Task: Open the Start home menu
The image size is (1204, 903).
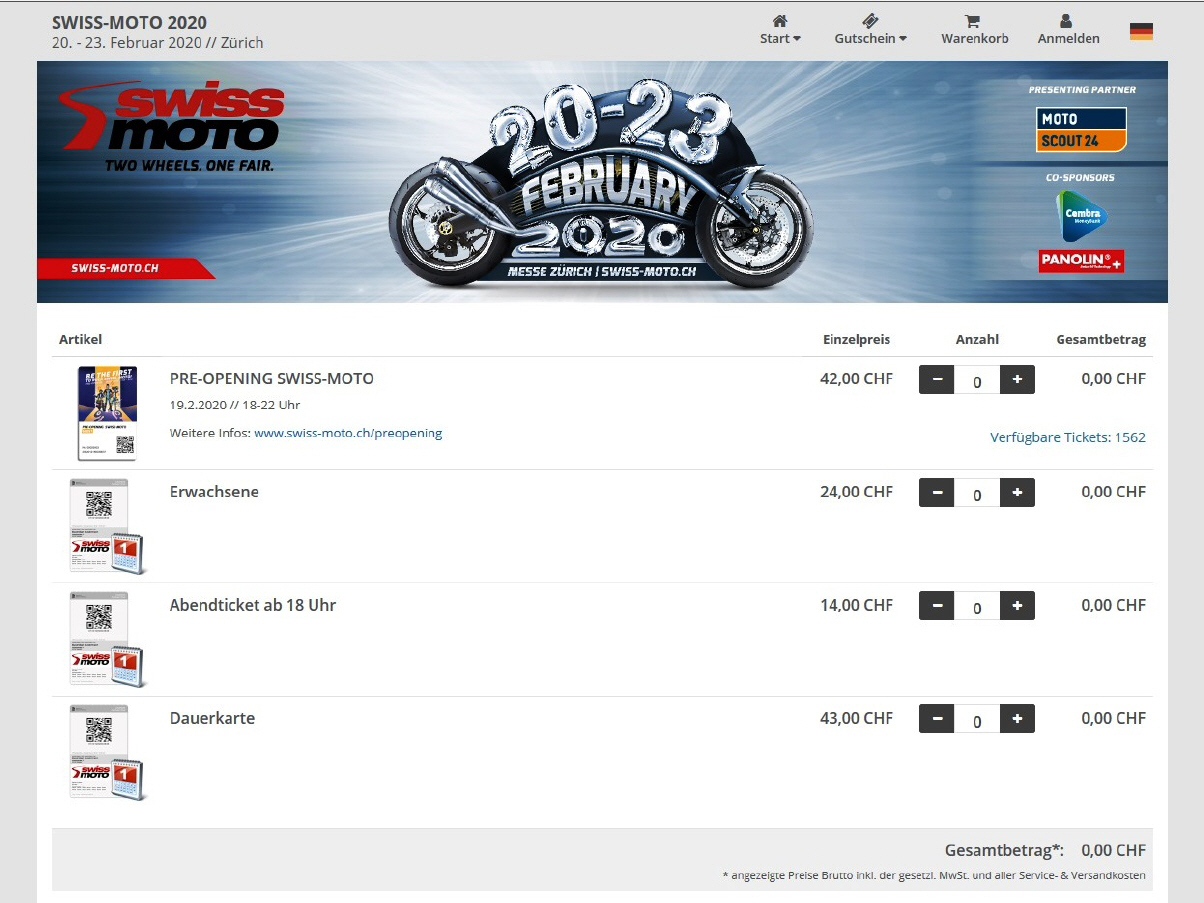Action: pyautogui.click(x=780, y=29)
